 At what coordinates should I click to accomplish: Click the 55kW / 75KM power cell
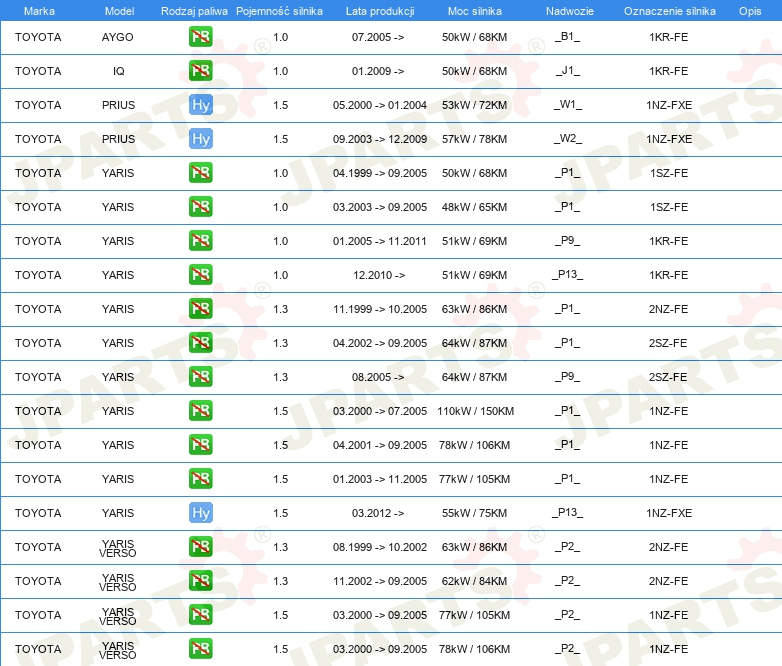[x=474, y=513]
